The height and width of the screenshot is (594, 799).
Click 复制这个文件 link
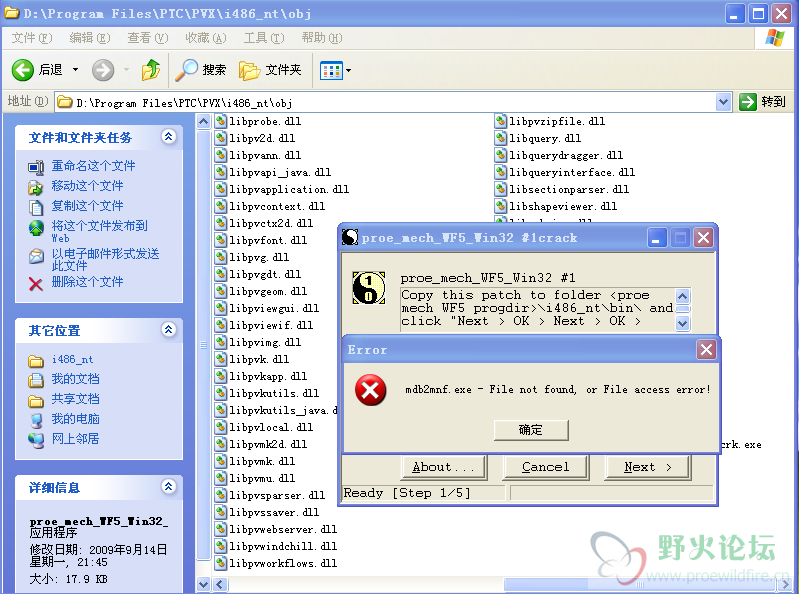pyautogui.click(x=87, y=205)
